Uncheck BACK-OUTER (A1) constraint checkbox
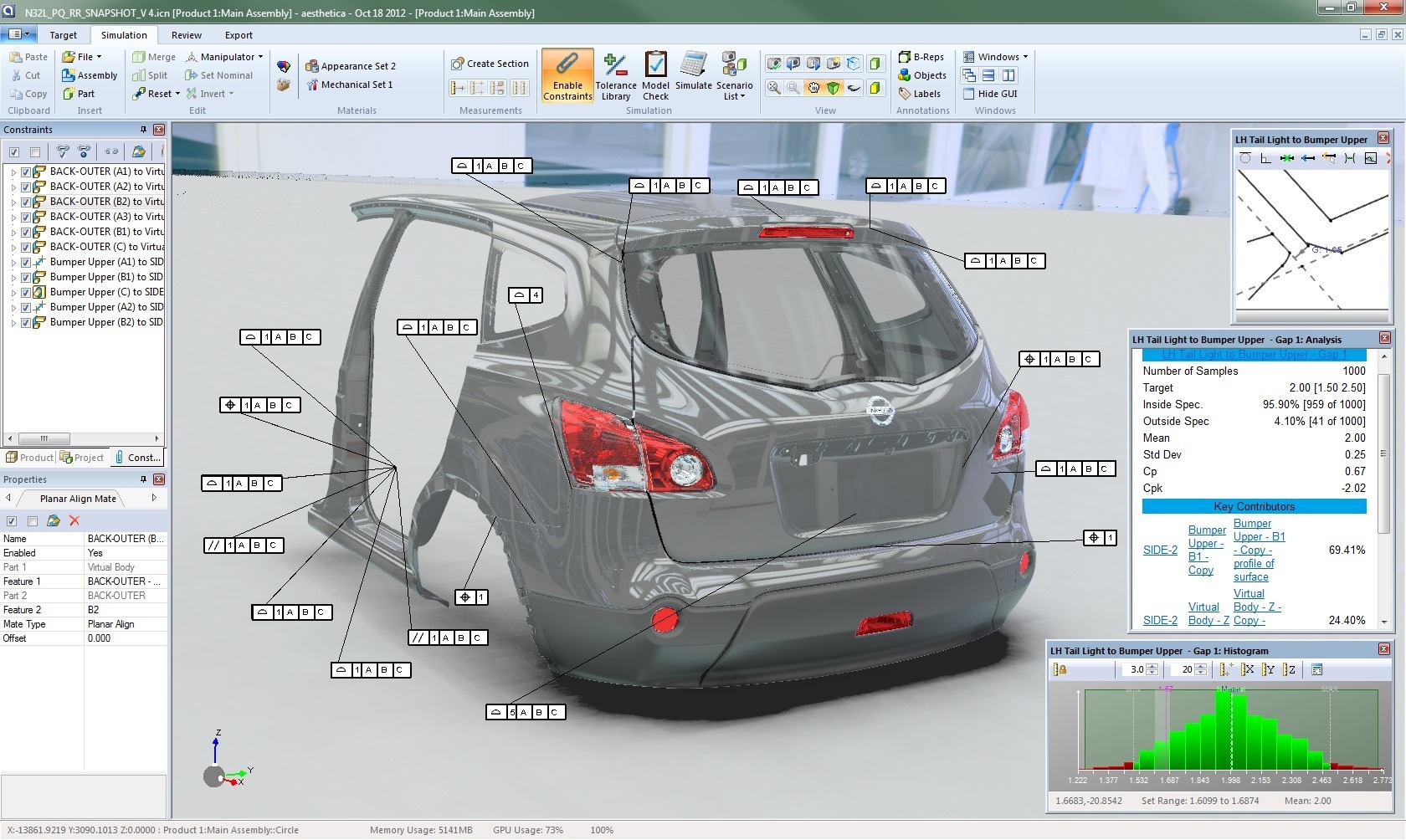This screenshot has width=1406, height=840. pos(26,172)
